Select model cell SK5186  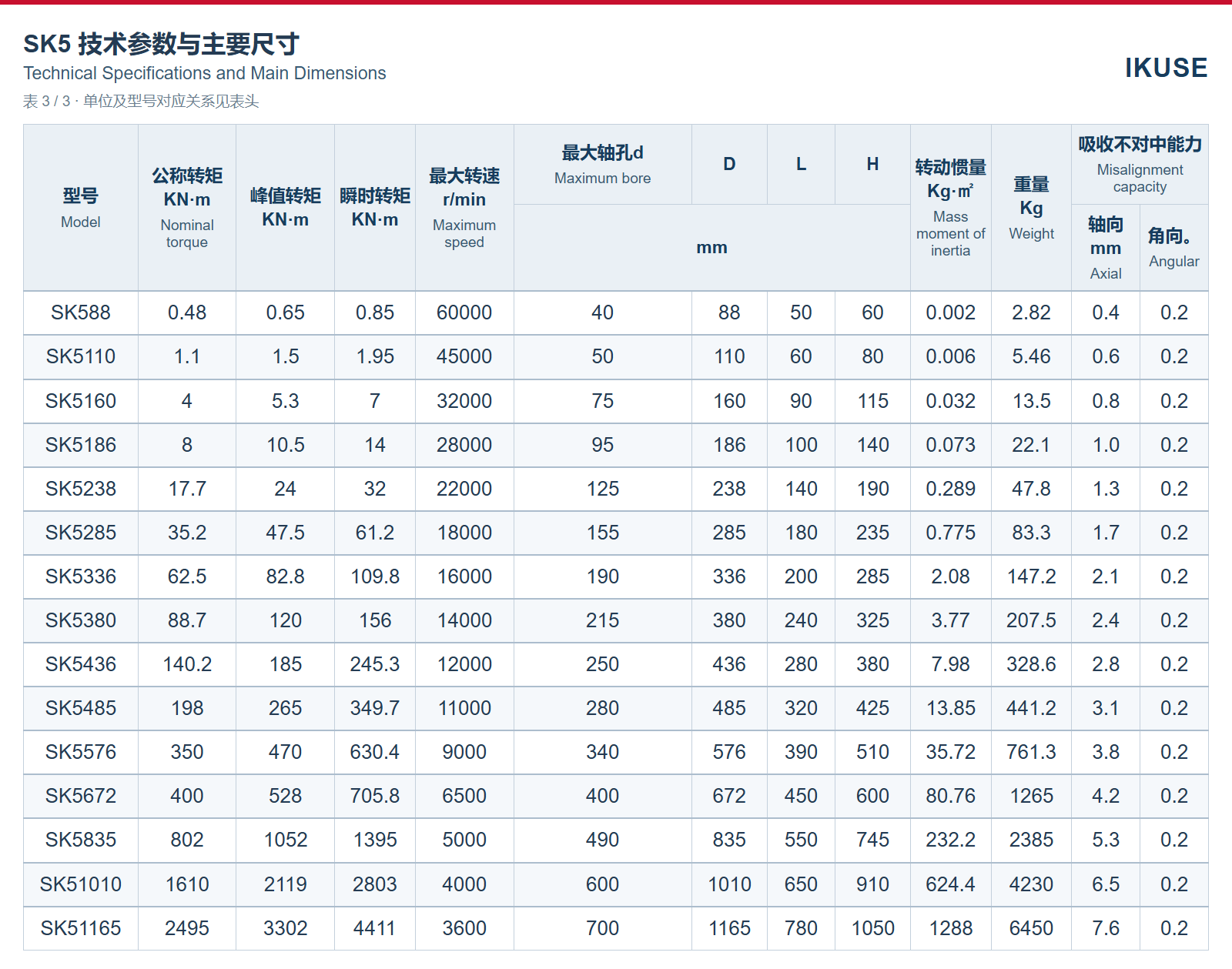(x=81, y=445)
